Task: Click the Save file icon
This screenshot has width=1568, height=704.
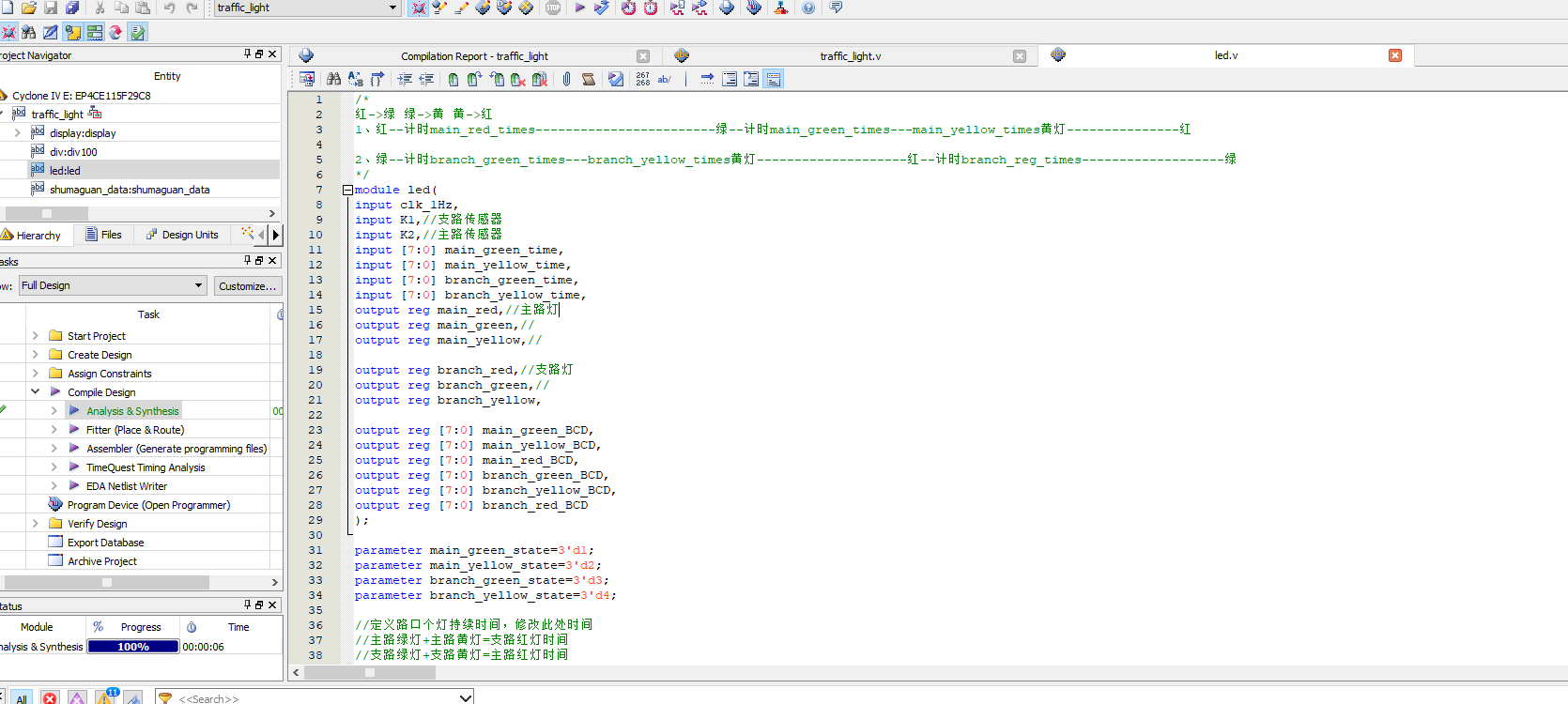Action: pyautogui.click(x=51, y=8)
